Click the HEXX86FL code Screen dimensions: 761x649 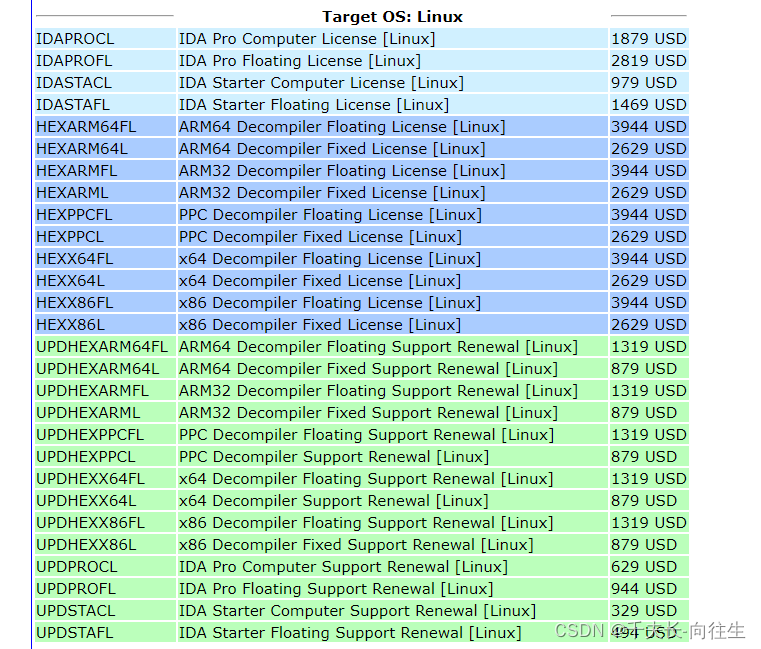pyautogui.click(x=75, y=303)
